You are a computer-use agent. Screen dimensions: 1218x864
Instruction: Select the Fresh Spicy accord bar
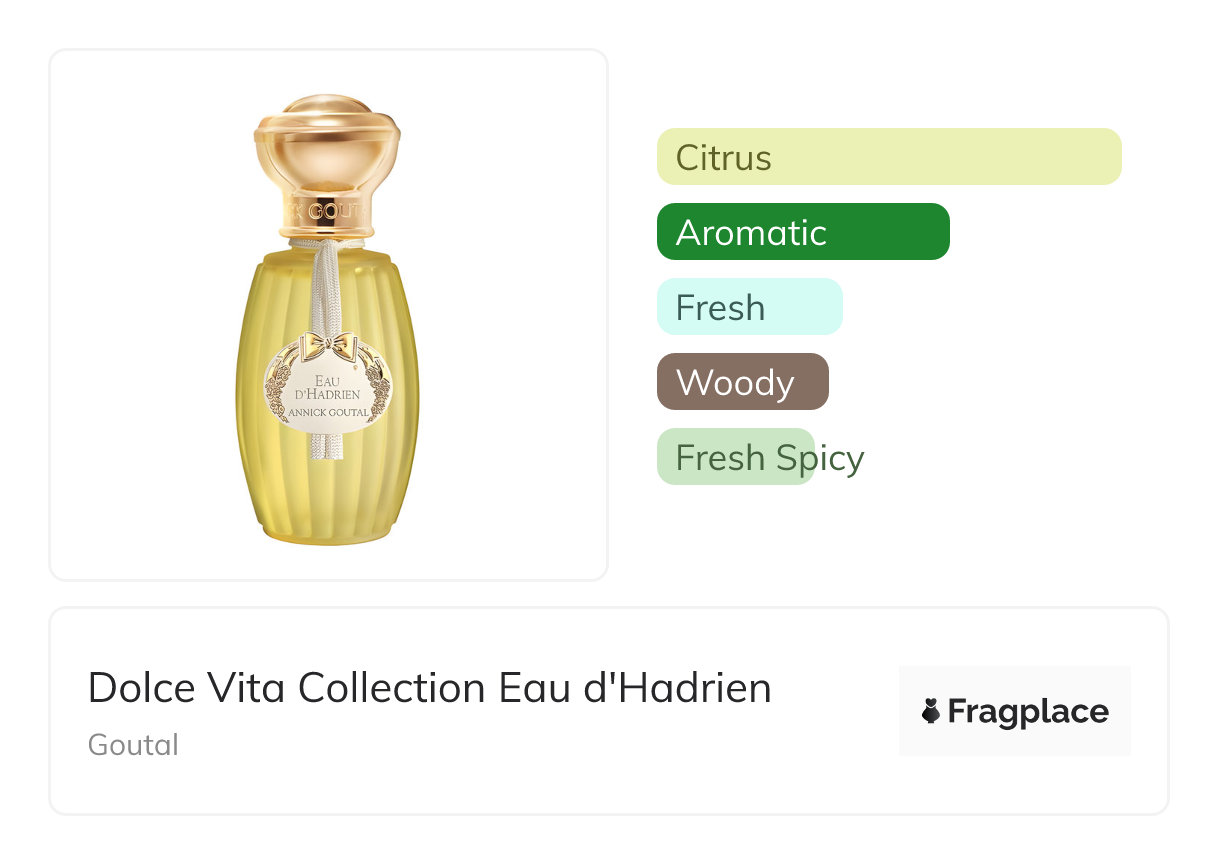pos(735,457)
